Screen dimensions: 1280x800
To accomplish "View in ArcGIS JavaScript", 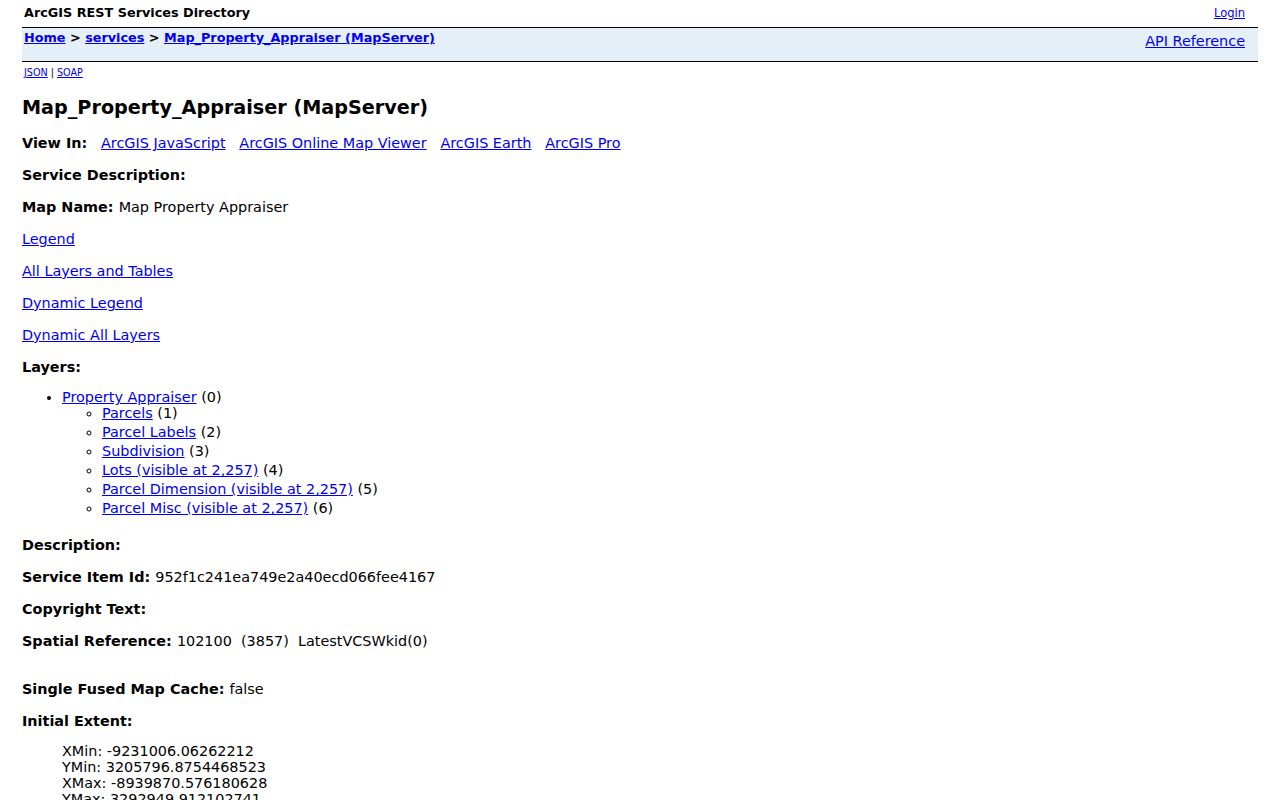I will (163, 143).
